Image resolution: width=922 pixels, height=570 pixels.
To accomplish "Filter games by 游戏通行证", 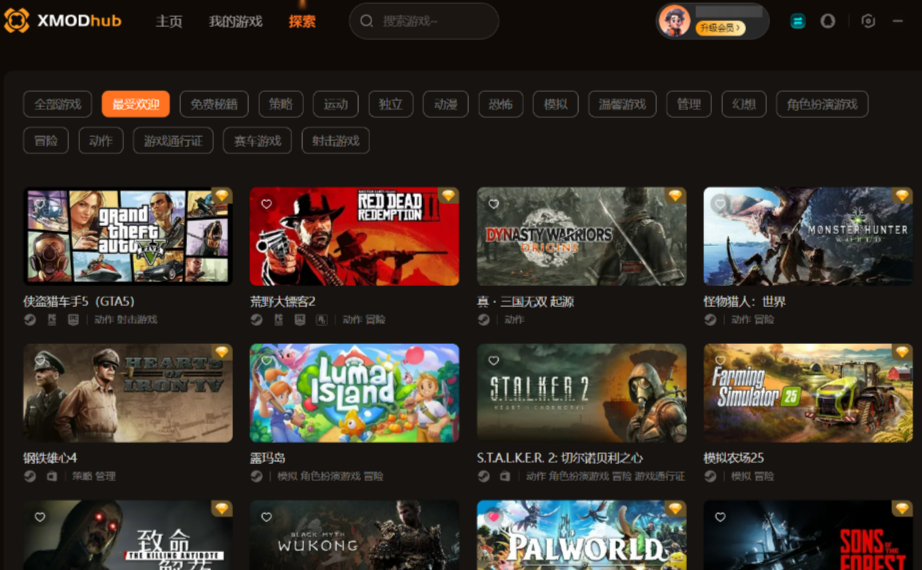I will [173, 141].
